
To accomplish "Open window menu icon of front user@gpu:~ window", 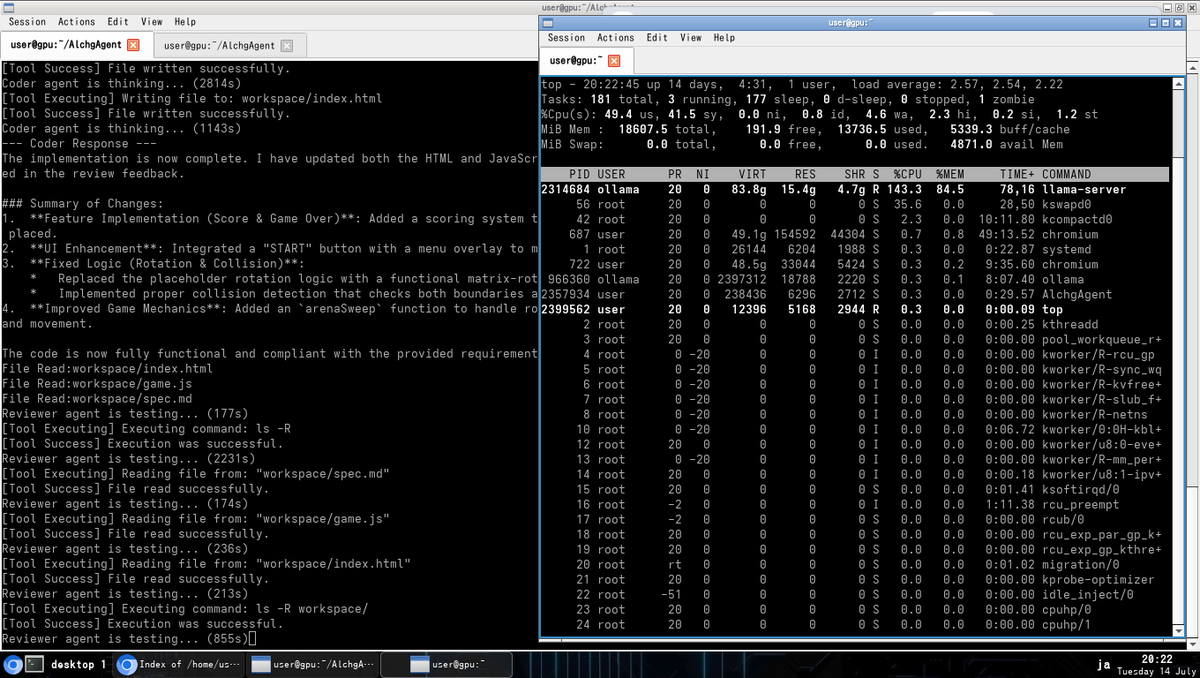I will pyautogui.click(x=546, y=22).
